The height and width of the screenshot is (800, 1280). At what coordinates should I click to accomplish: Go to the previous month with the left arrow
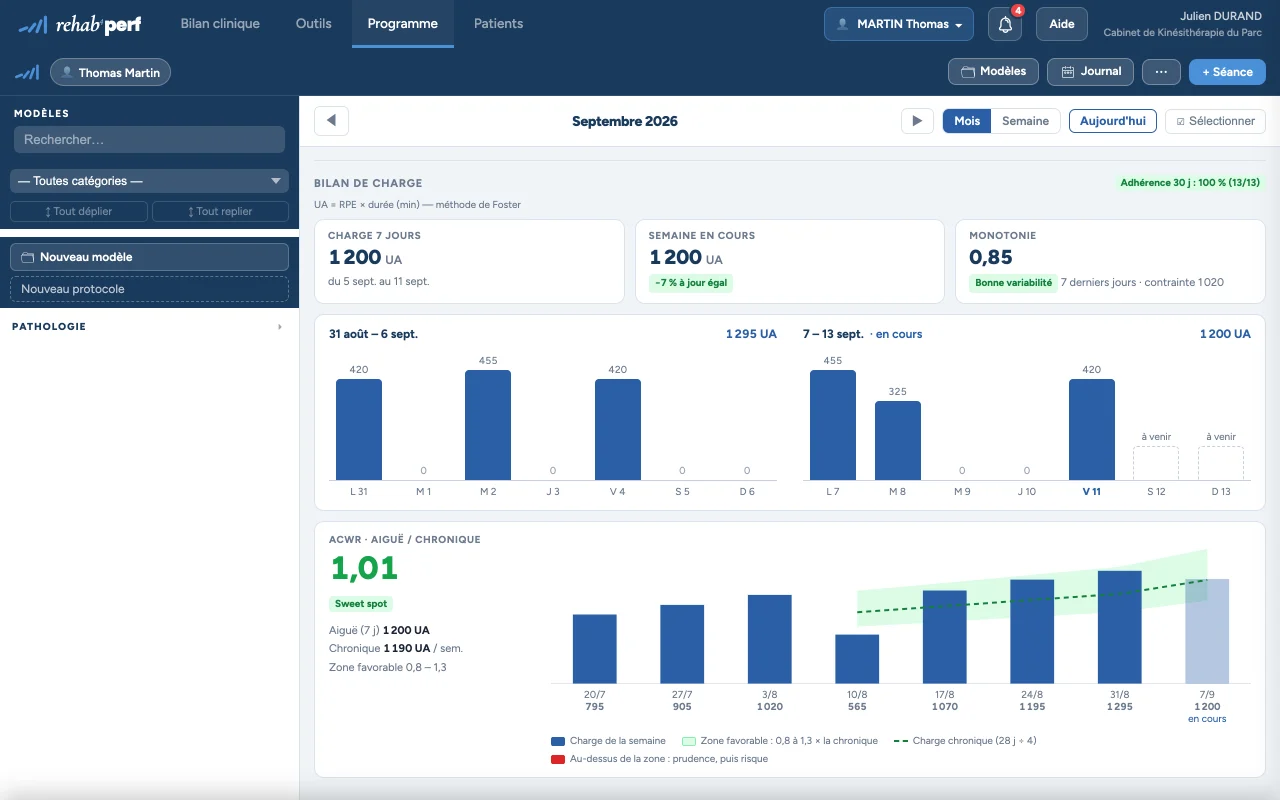tap(331, 121)
